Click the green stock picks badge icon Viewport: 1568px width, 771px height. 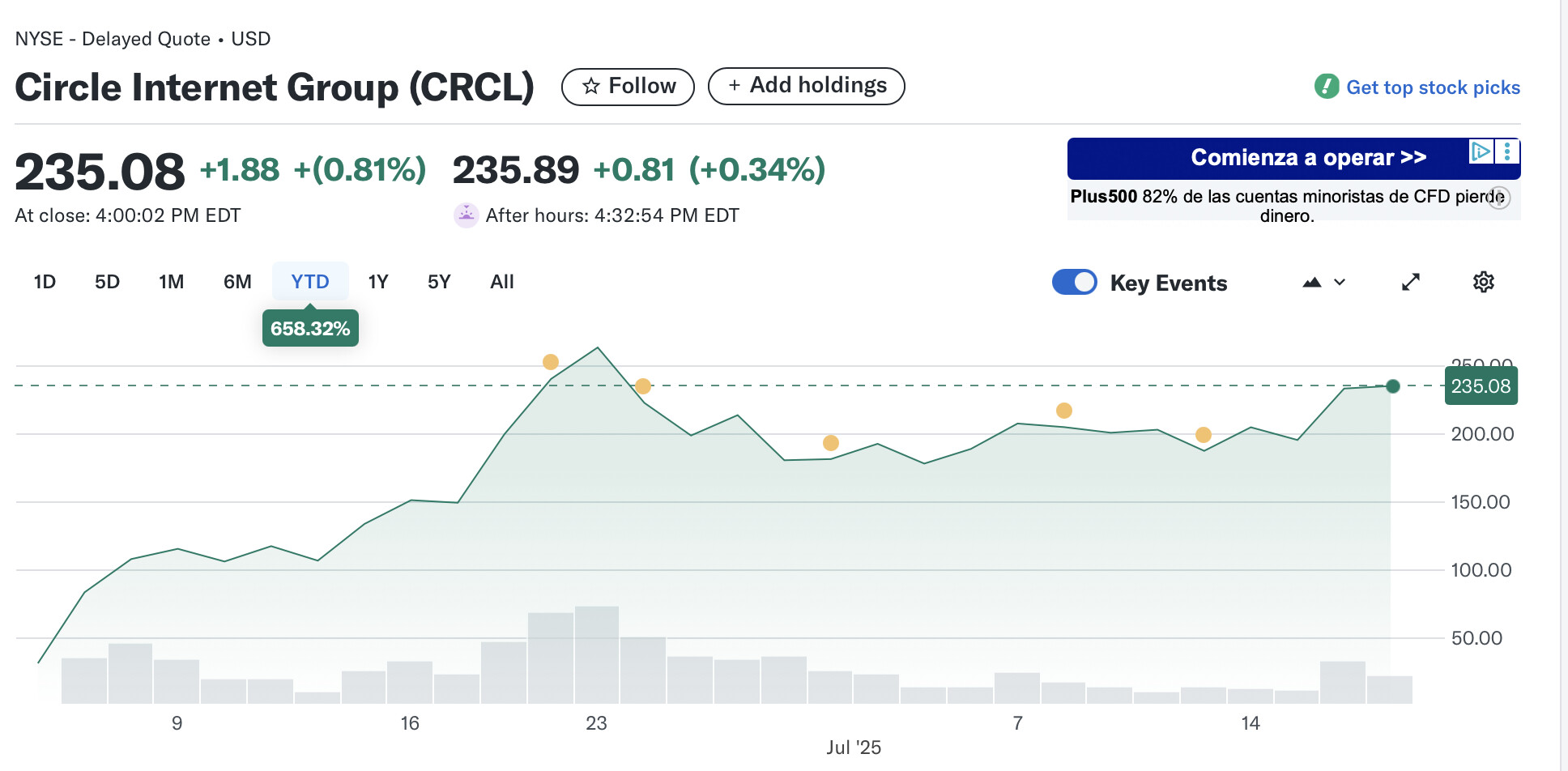[x=1327, y=86]
